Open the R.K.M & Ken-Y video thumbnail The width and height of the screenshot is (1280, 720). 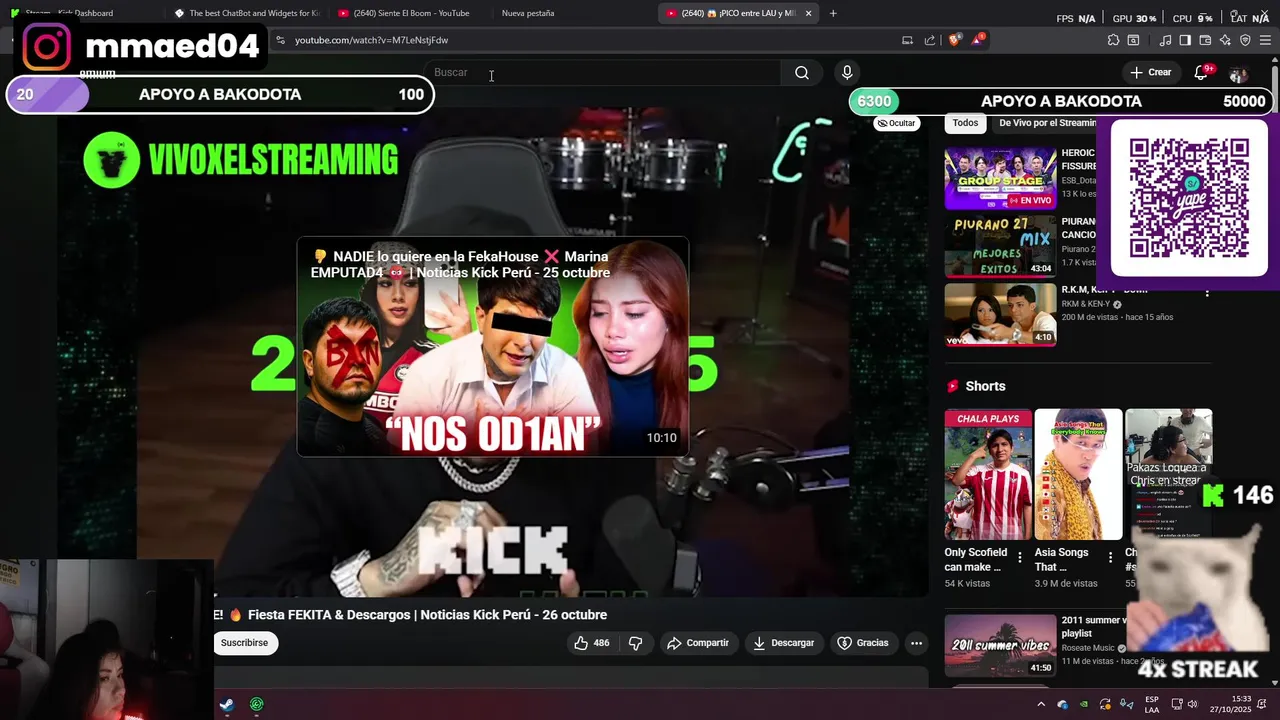click(1000, 314)
